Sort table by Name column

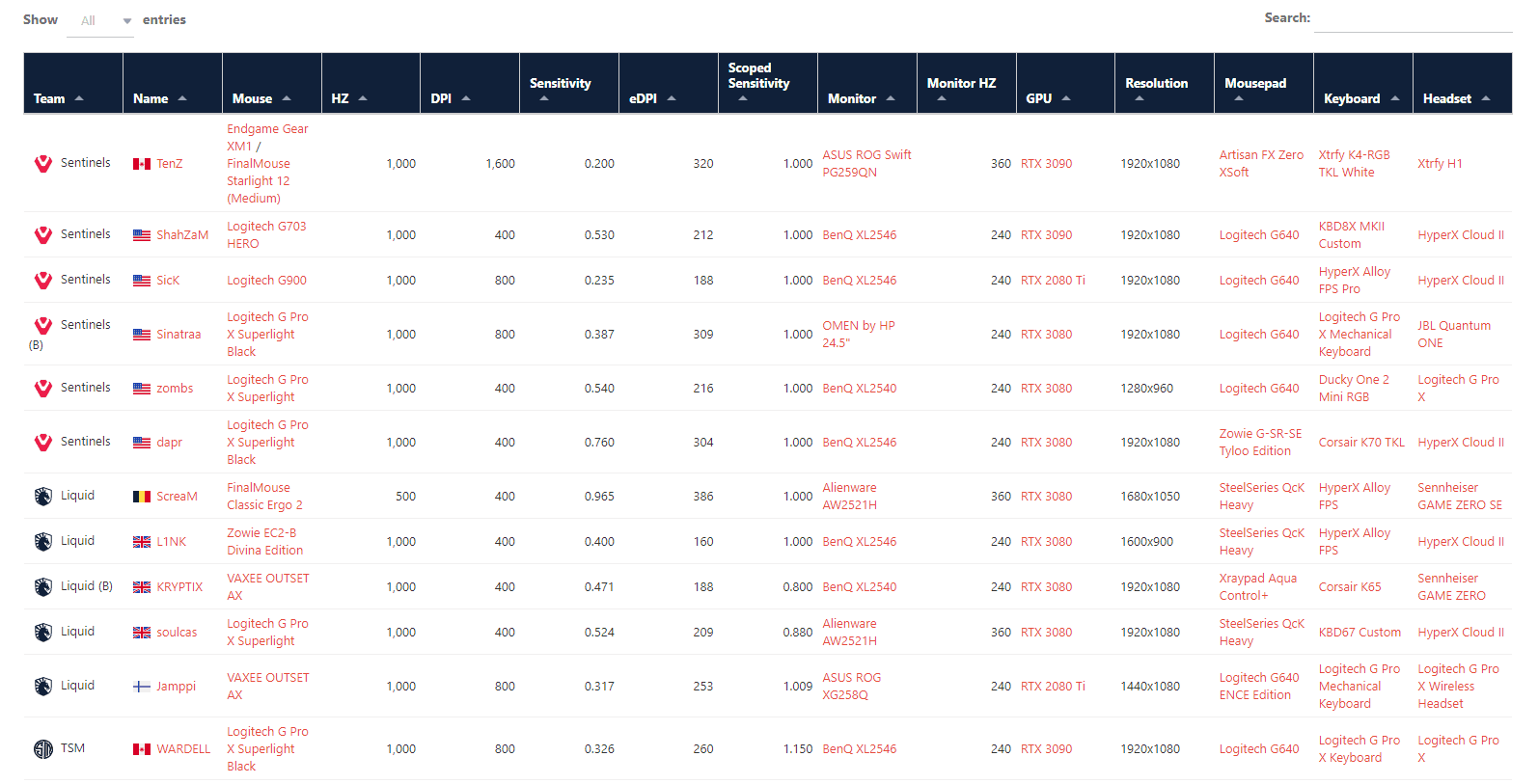(x=173, y=83)
